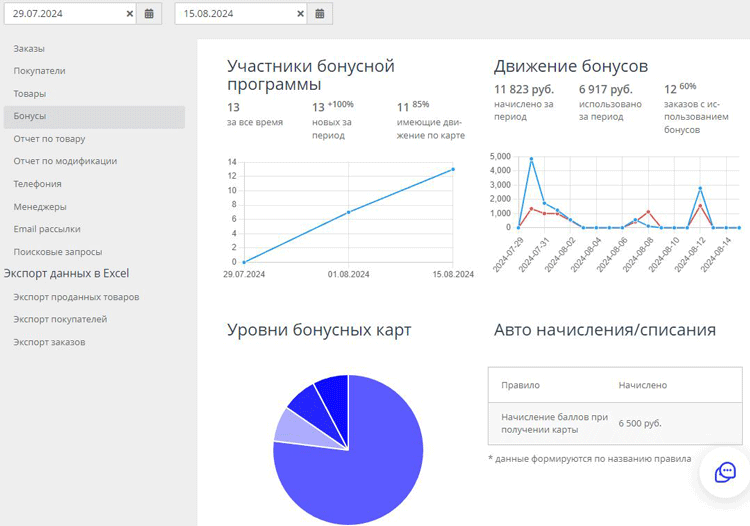The height and width of the screenshot is (526, 750).
Task: Click the Начисление баллов при получении карты row
Action: [615, 424]
